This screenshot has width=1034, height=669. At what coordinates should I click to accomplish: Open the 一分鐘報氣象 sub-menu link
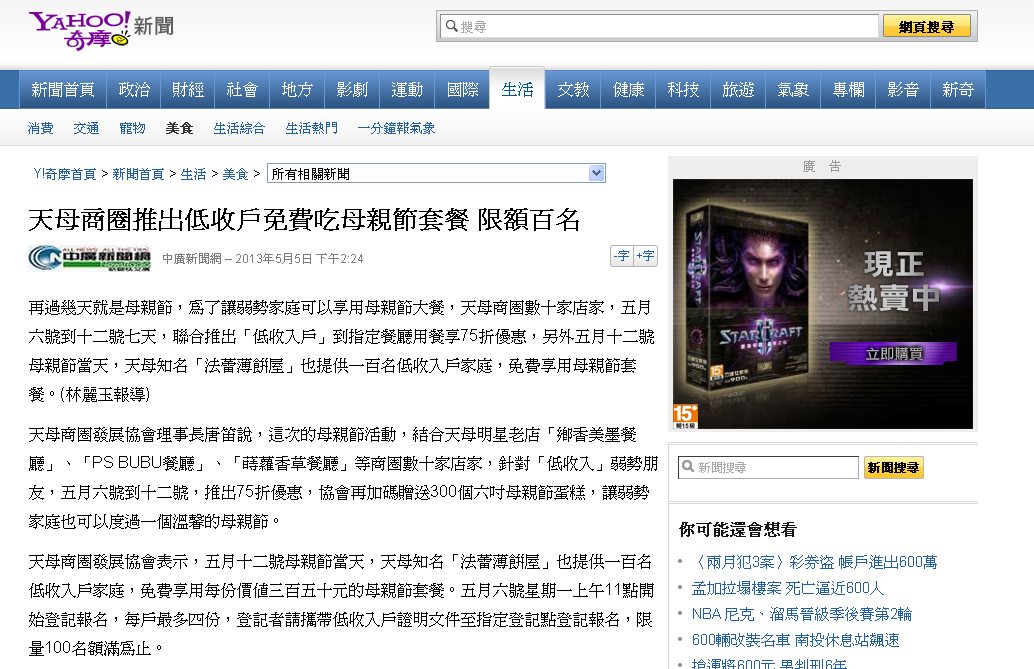click(396, 128)
